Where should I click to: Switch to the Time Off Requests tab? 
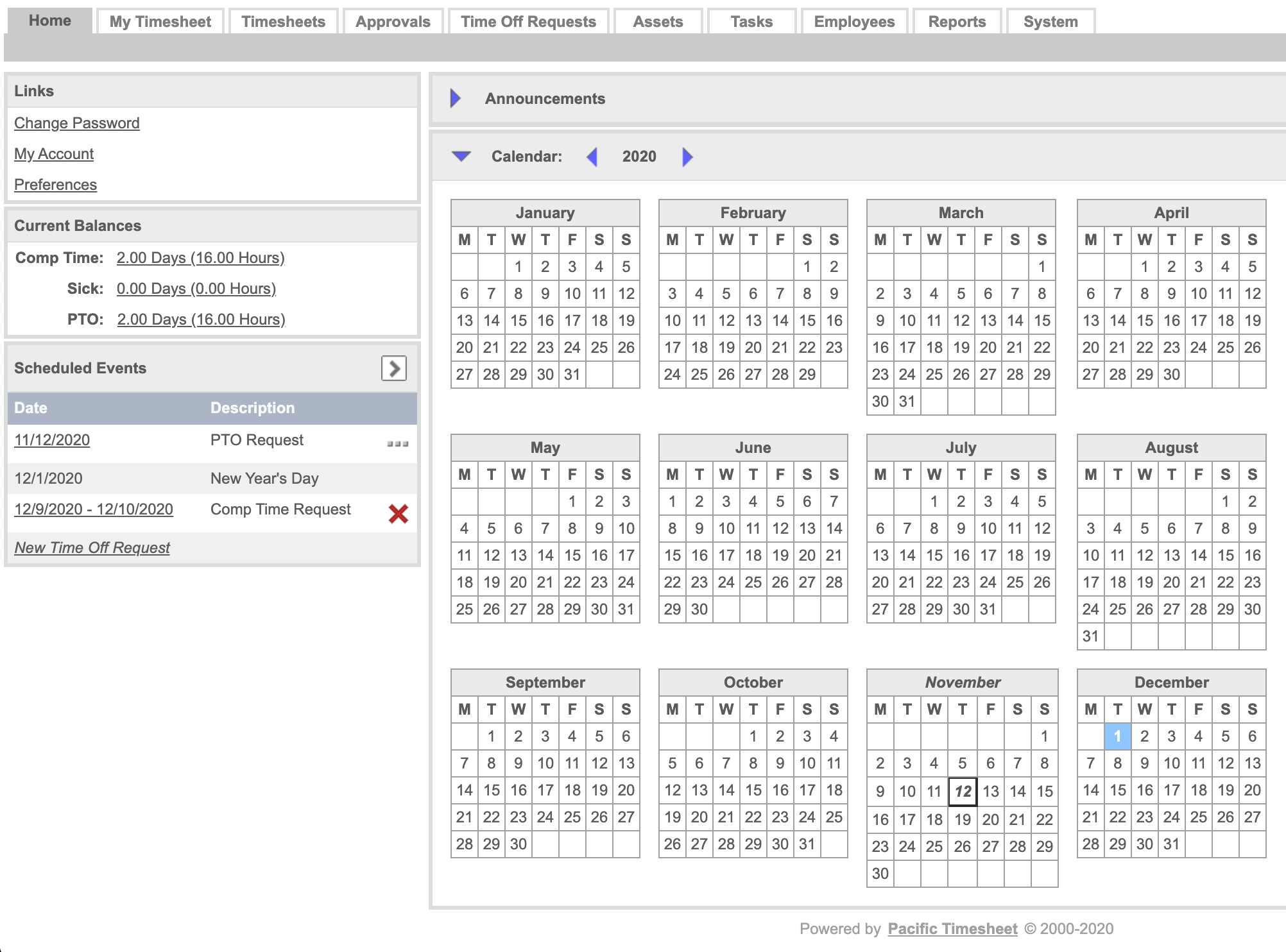[528, 22]
